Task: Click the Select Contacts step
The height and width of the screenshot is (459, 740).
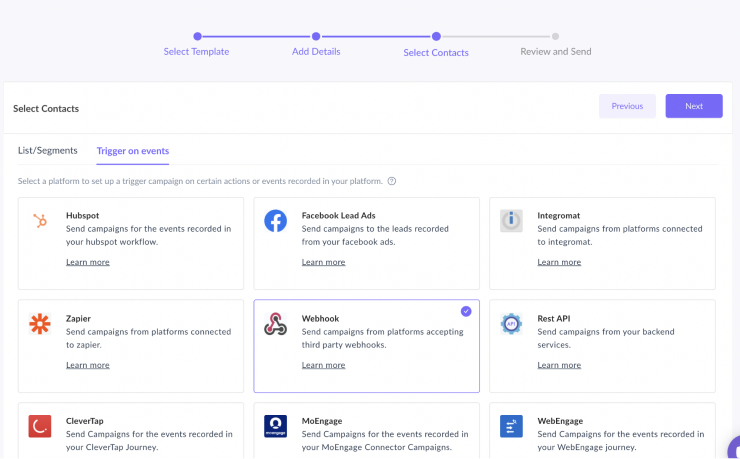Action: 436,52
